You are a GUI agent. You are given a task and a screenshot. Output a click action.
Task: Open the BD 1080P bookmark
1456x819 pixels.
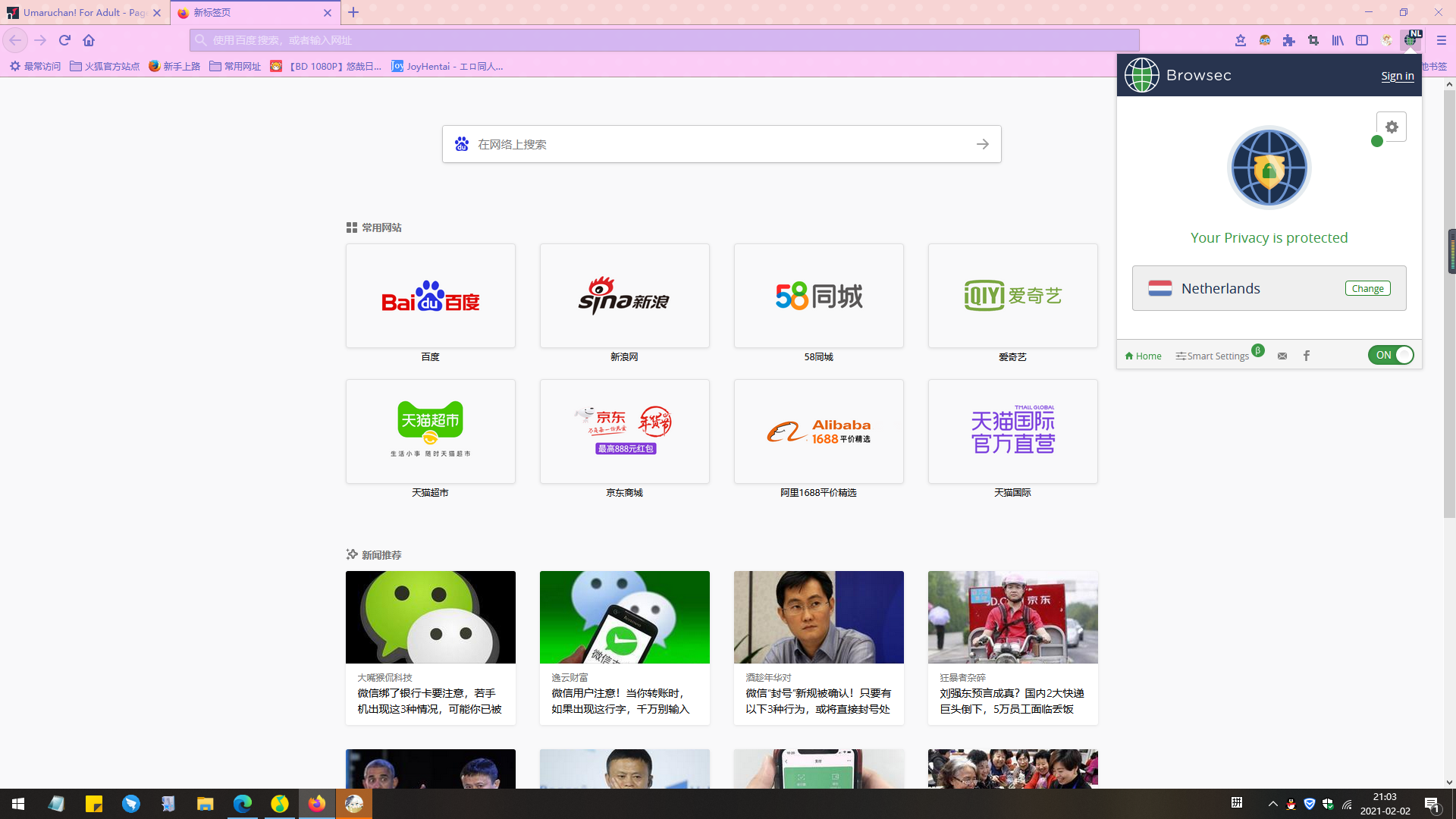(326, 66)
